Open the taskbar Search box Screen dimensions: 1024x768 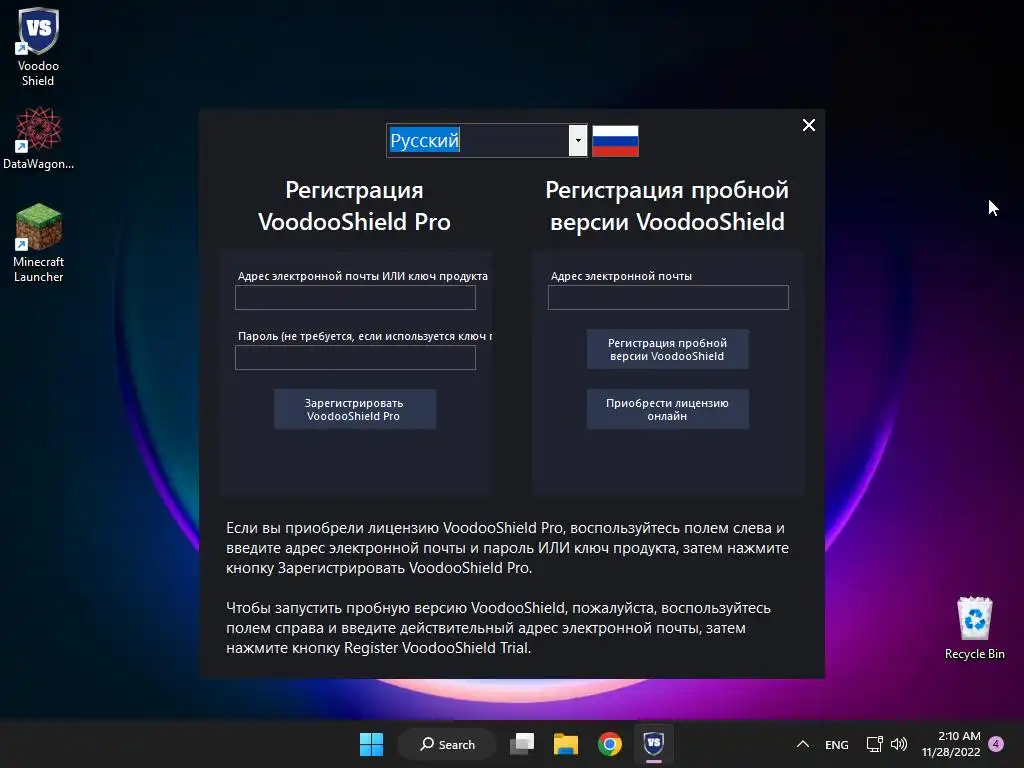(x=447, y=744)
